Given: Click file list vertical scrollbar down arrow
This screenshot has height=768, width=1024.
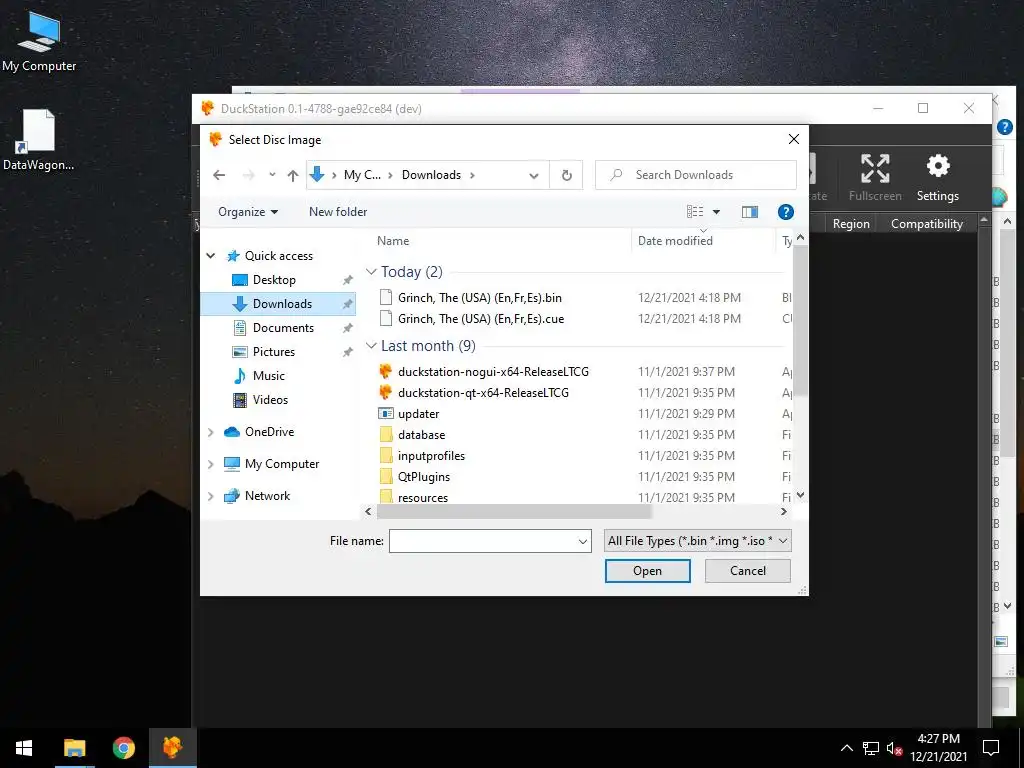Looking at the screenshot, I should (x=801, y=496).
